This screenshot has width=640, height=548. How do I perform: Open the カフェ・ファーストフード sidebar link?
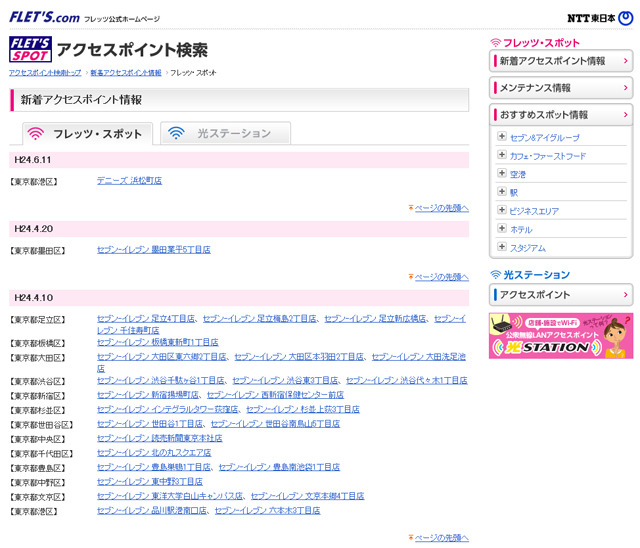(547, 156)
